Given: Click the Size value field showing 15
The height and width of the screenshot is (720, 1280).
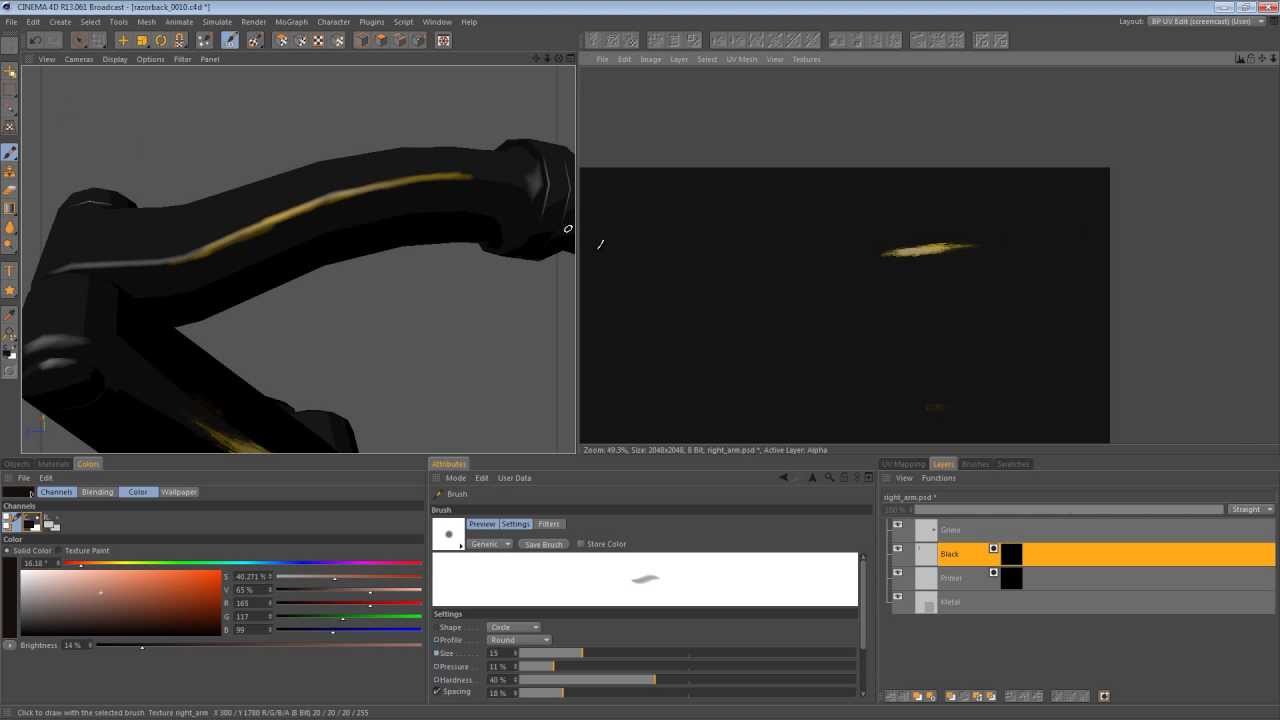Looking at the screenshot, I should [x=500, y=653].
